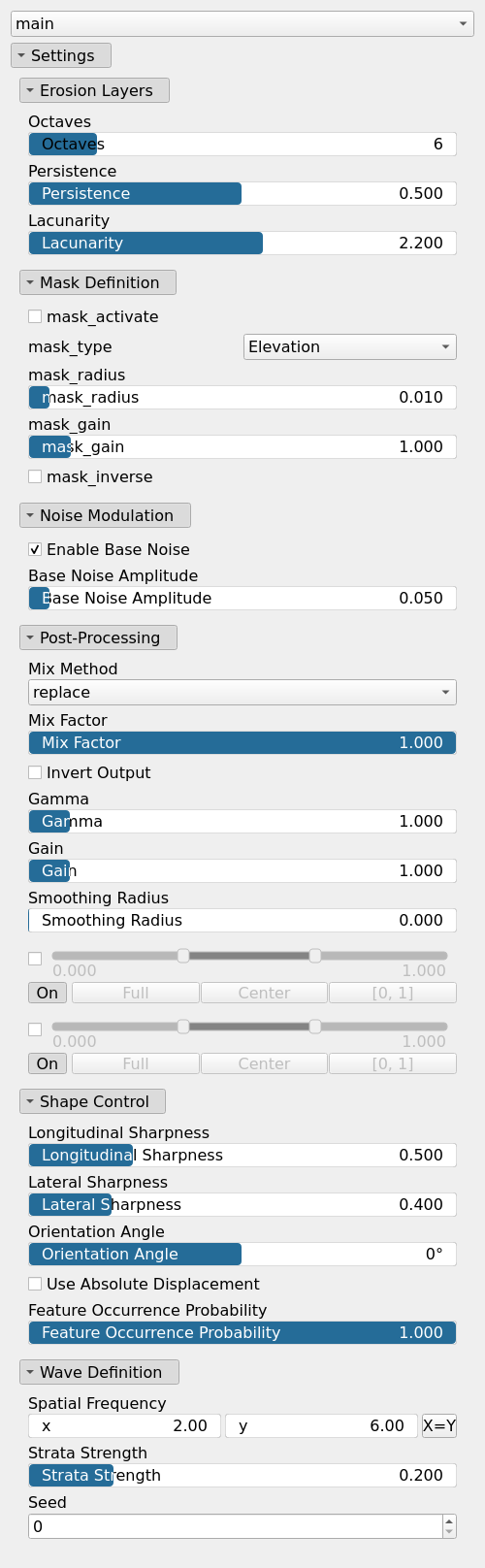The width and height of the screenshot is (485, 1568).
Task: Open the mask_type Elevation dropdown
Action: (x=349, y=346)
